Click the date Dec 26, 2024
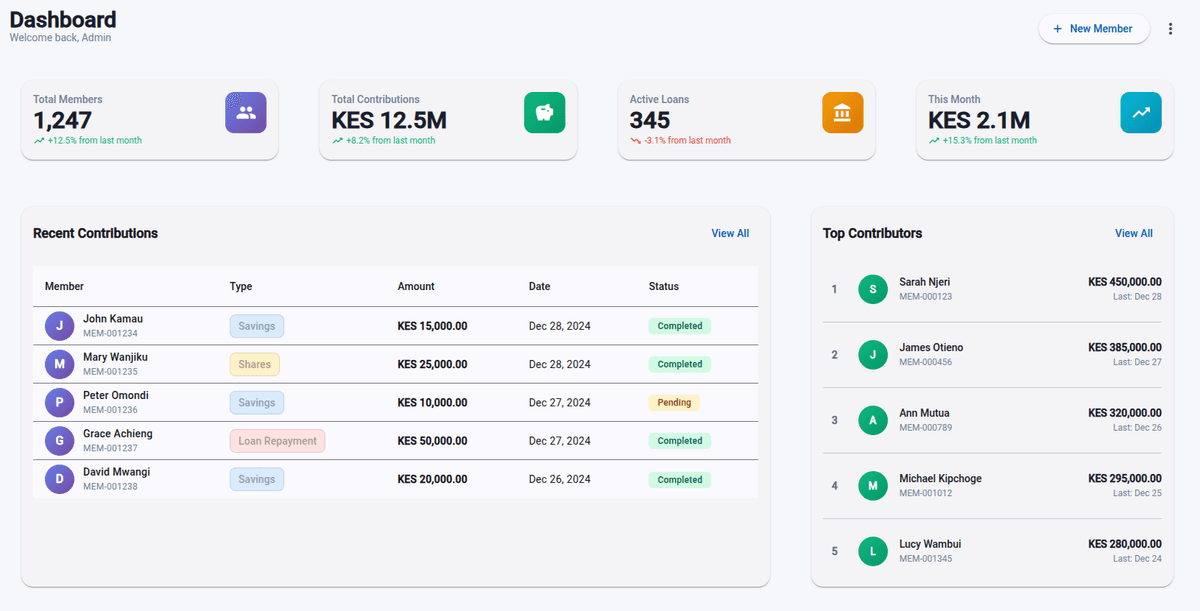The width and height of the screenshot is (1200, 611). click(x=560, y=479)
